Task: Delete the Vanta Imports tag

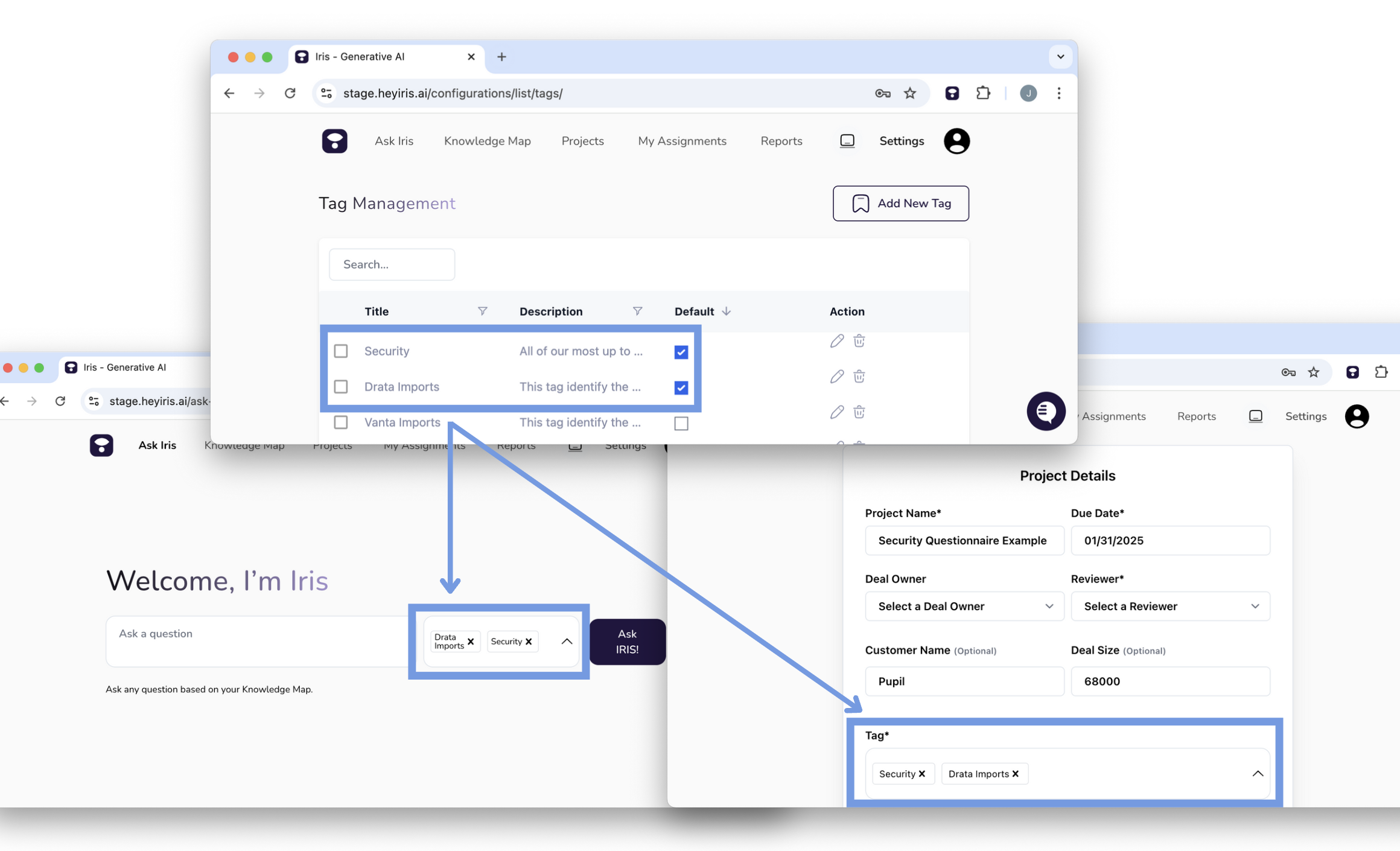Action: [x=859, y=412]
